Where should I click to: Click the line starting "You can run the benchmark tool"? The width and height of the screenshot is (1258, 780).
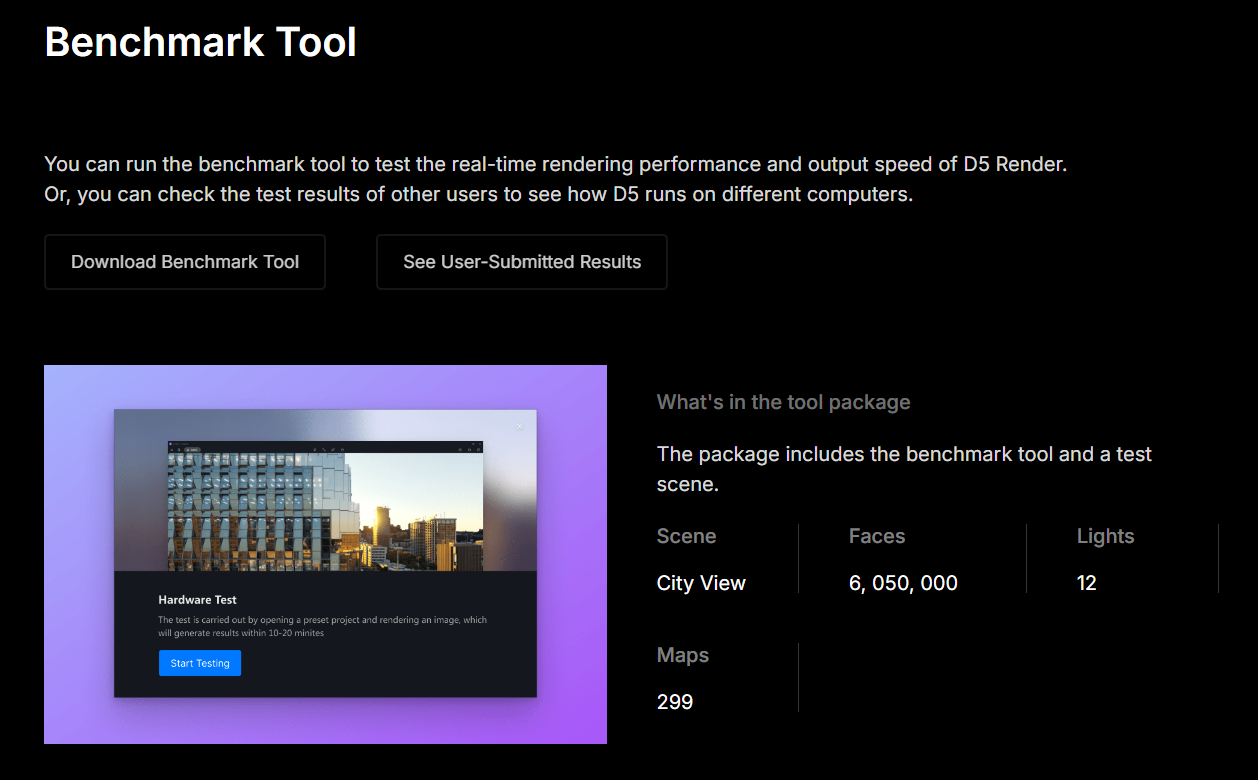pyautogui.click(x=556, y=164)
